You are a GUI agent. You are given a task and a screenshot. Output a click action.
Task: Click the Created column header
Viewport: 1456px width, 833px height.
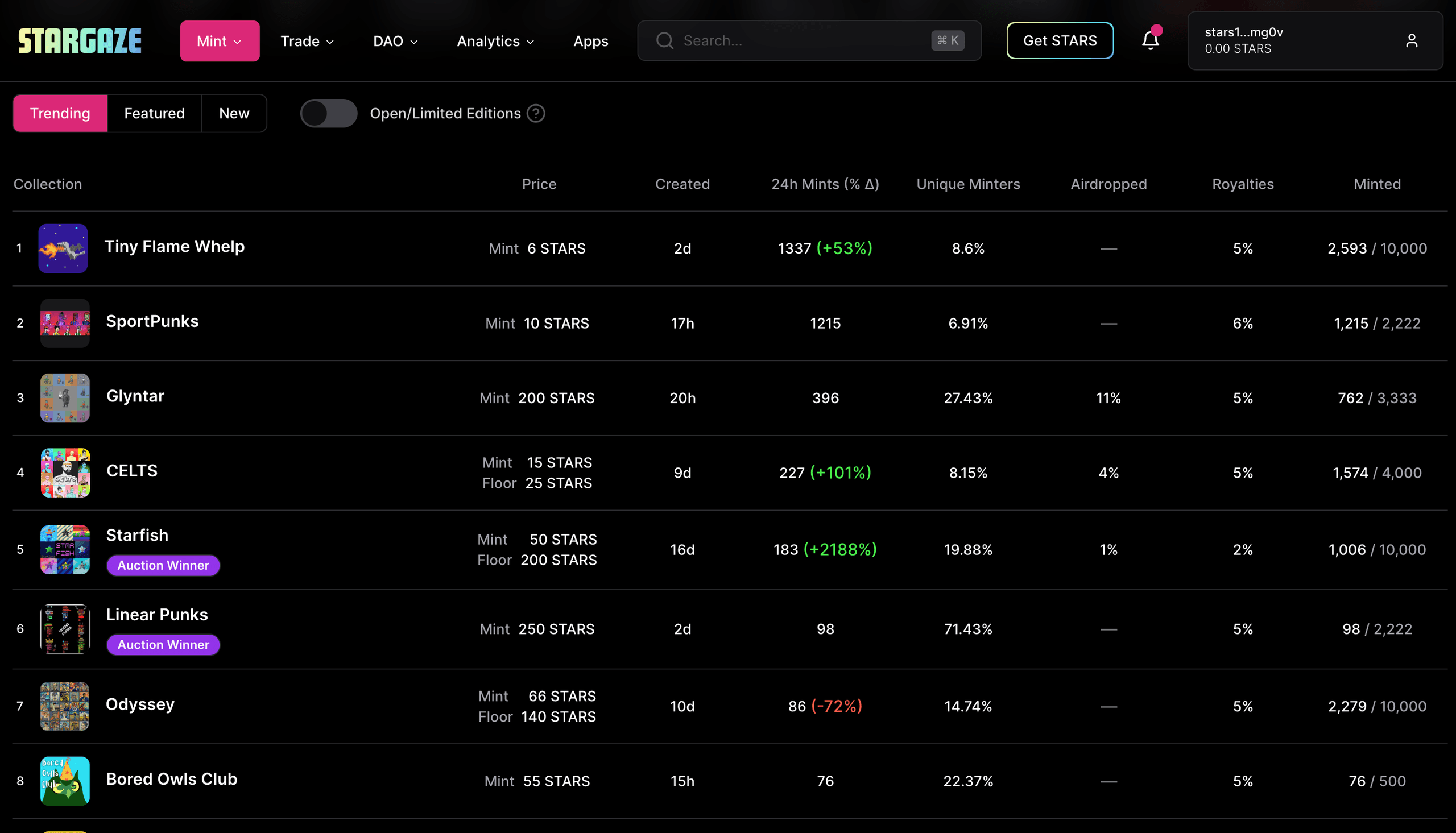click(x=682, y=184)
